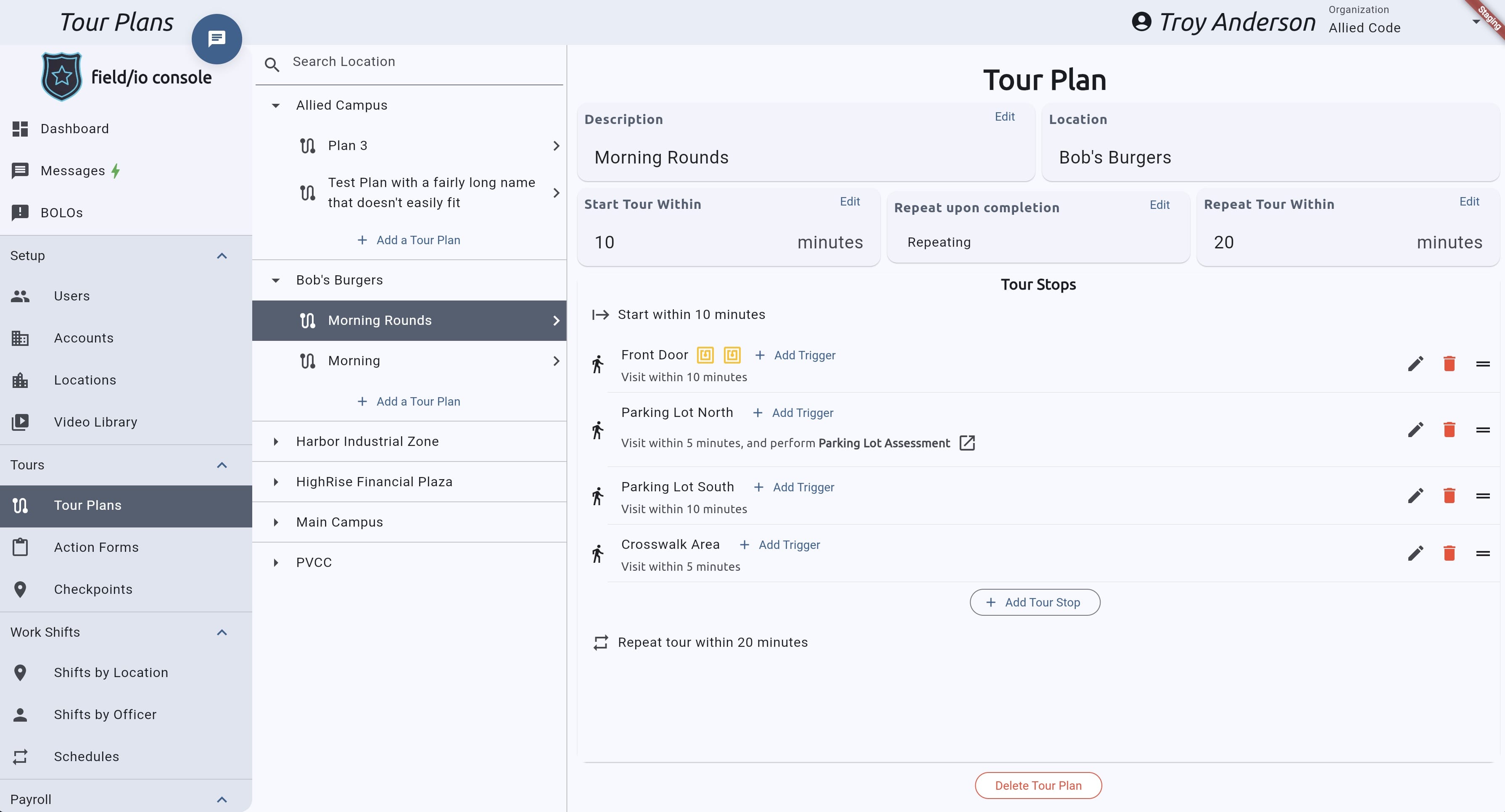Open Accounts in sidebar

coord(126,338)
